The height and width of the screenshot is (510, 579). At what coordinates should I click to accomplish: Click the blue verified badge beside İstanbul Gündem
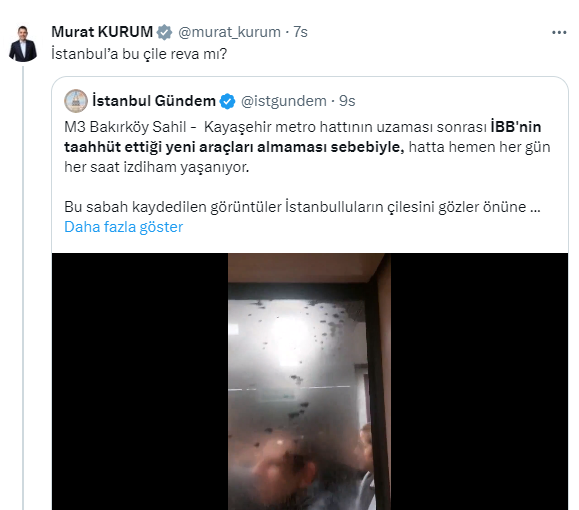[227, 101]
